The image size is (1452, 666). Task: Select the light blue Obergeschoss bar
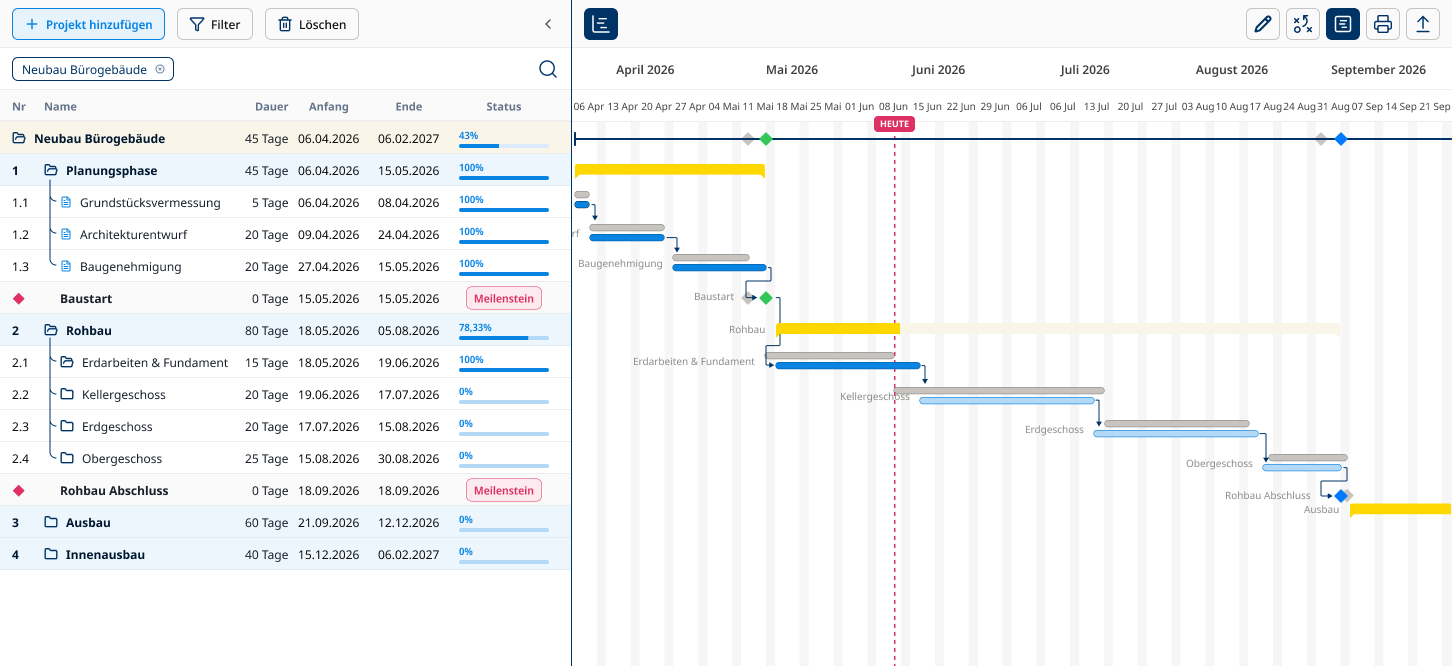pyautogui.click(x=1302, y=467)
